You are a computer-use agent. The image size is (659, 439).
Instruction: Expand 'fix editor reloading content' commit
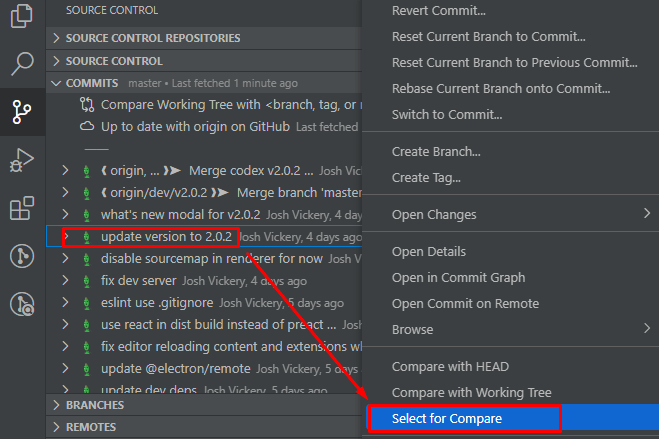[65, 346]
